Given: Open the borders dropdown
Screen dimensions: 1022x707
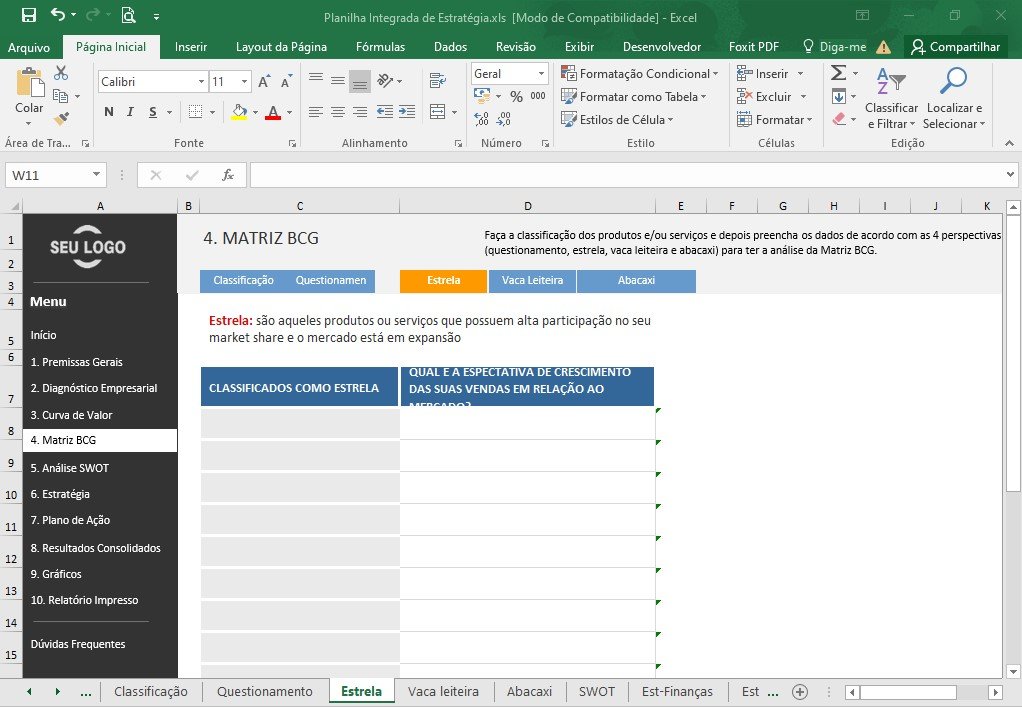Looking at the screenshot, I should click(212, 113).
